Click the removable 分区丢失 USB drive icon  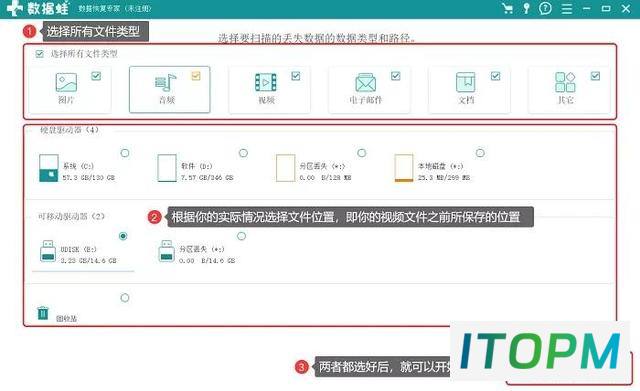166,251
